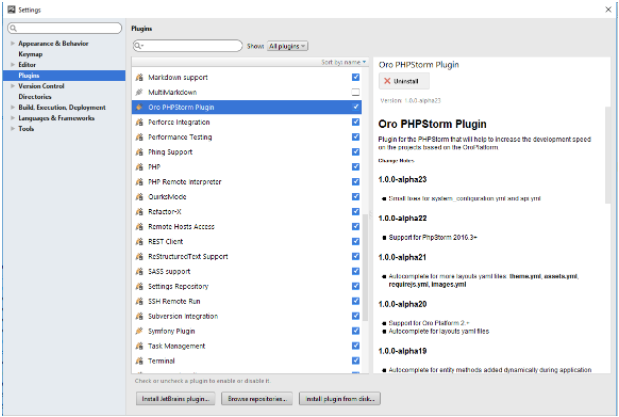Focus the settings sidebar search field
The height and width of the screenshot is (417, 619).
[65, 28]
